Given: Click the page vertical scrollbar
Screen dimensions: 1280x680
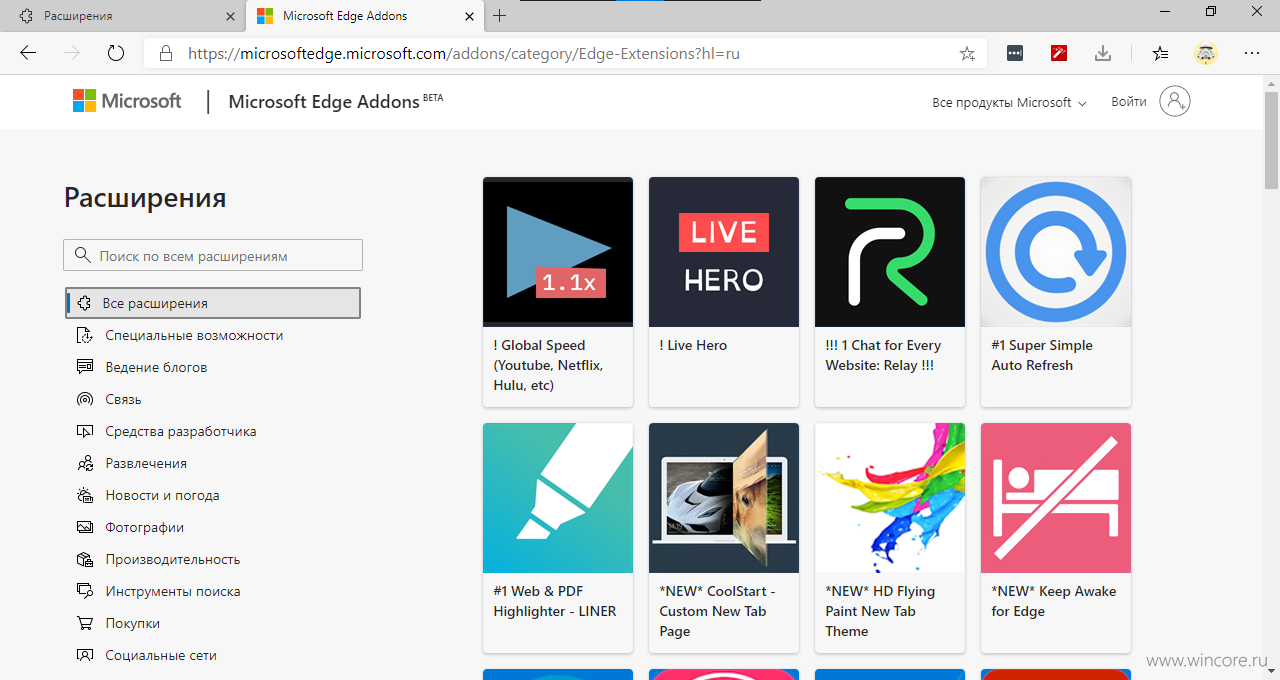Looking at the screenshot, I should (1271, 140).
